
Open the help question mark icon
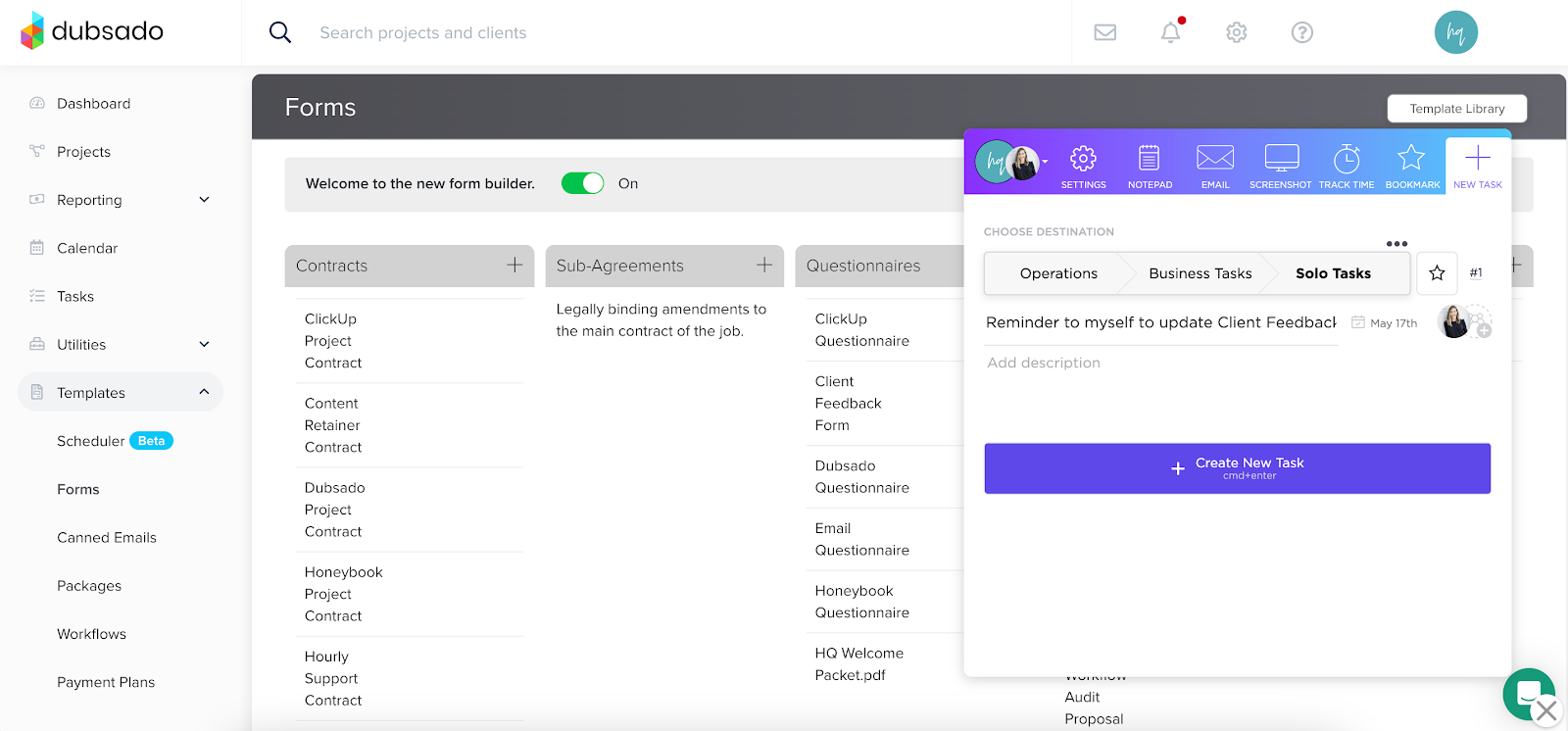[x=1302, y=32]
